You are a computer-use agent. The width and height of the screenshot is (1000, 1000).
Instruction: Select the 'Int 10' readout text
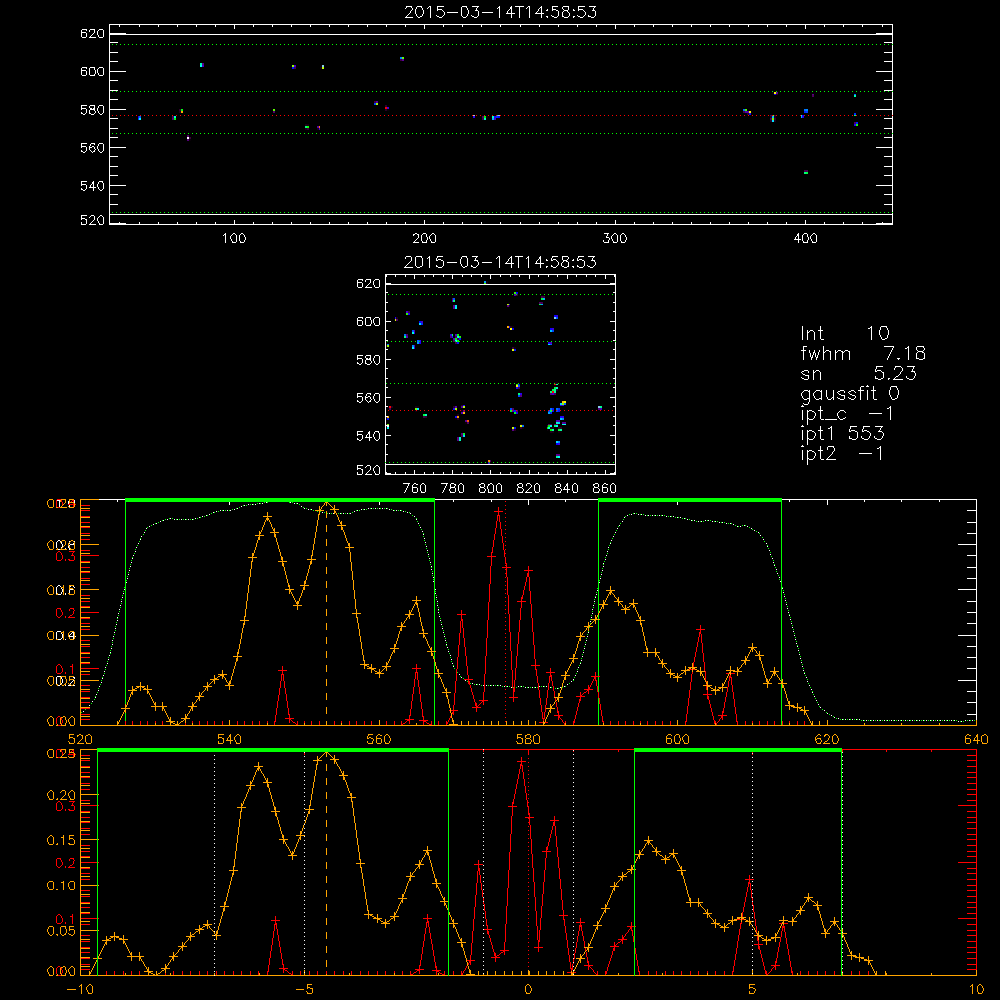click(x=844, y=333)
